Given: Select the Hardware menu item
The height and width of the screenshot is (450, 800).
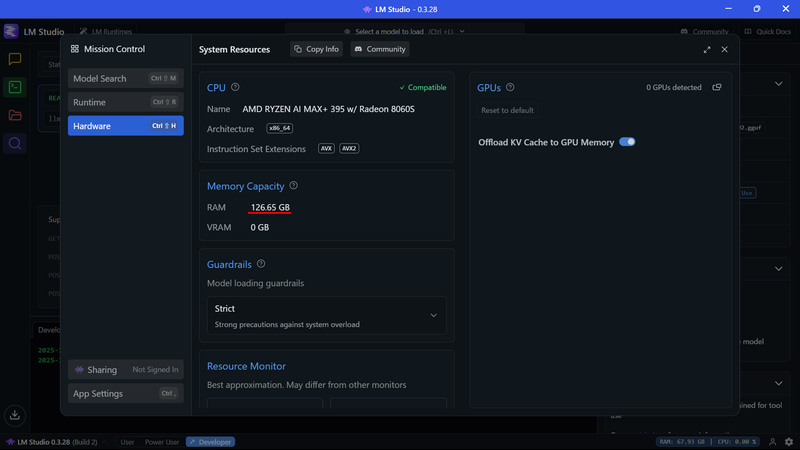Looking at the screenshot, I should point(126,126).
